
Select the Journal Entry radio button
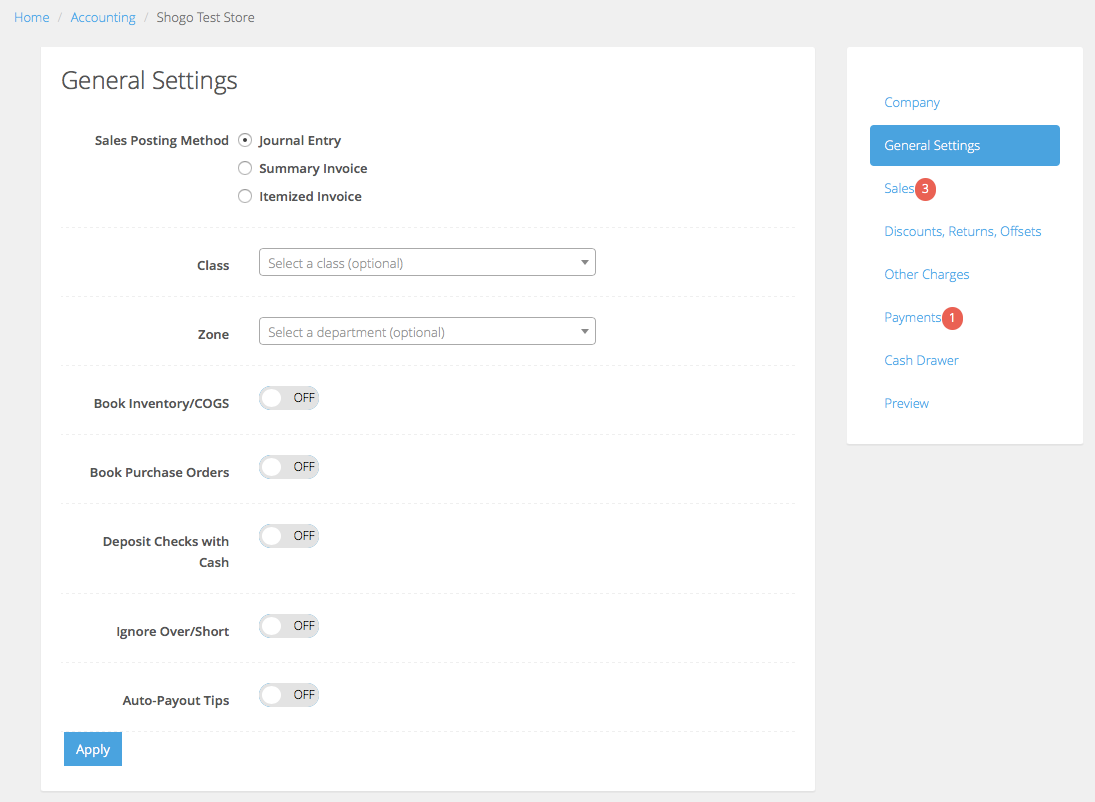pyautogui.click(x=245, y=140)
